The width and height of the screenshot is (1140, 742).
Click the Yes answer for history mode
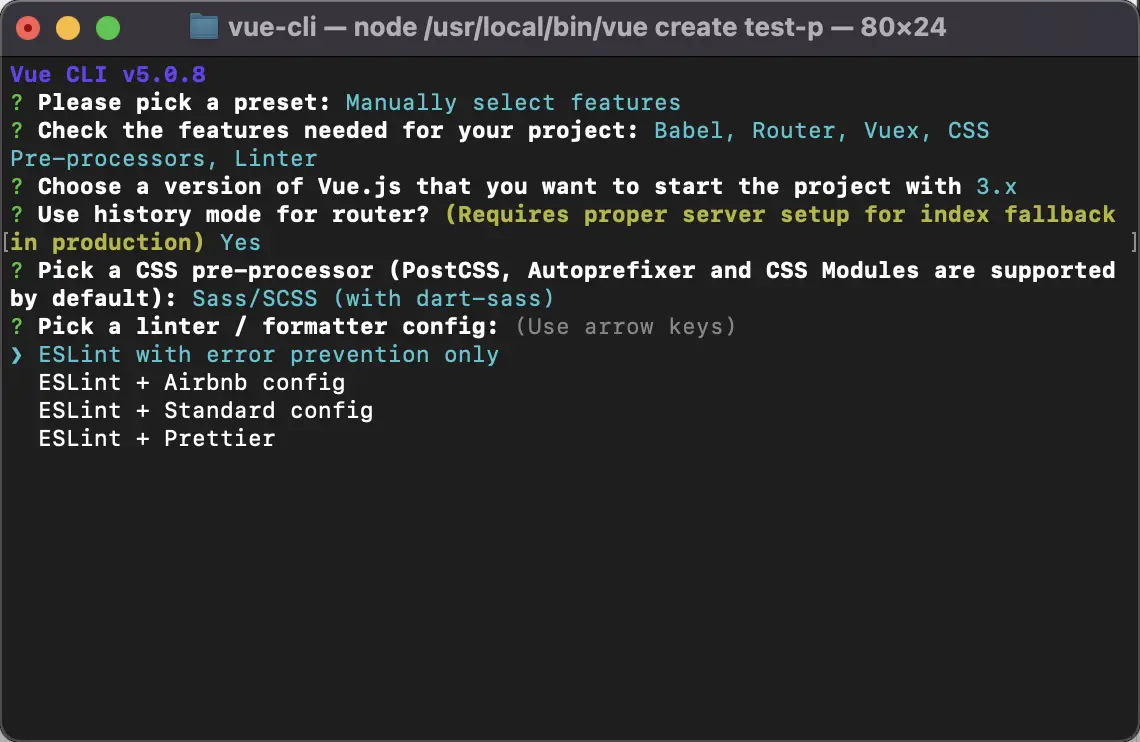coord(241,243)
